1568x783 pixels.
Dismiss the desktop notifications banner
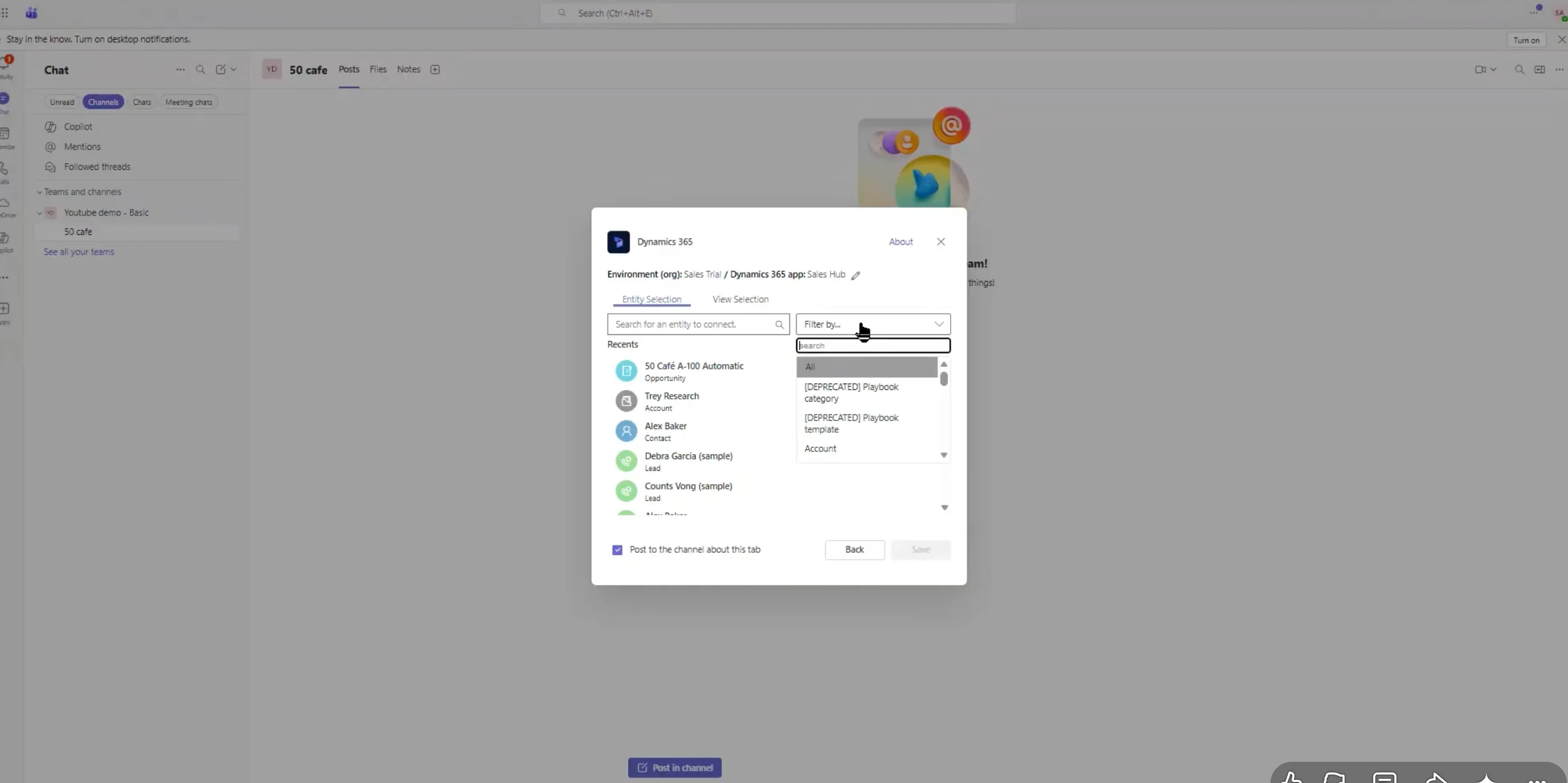(x=1561, y=40)
